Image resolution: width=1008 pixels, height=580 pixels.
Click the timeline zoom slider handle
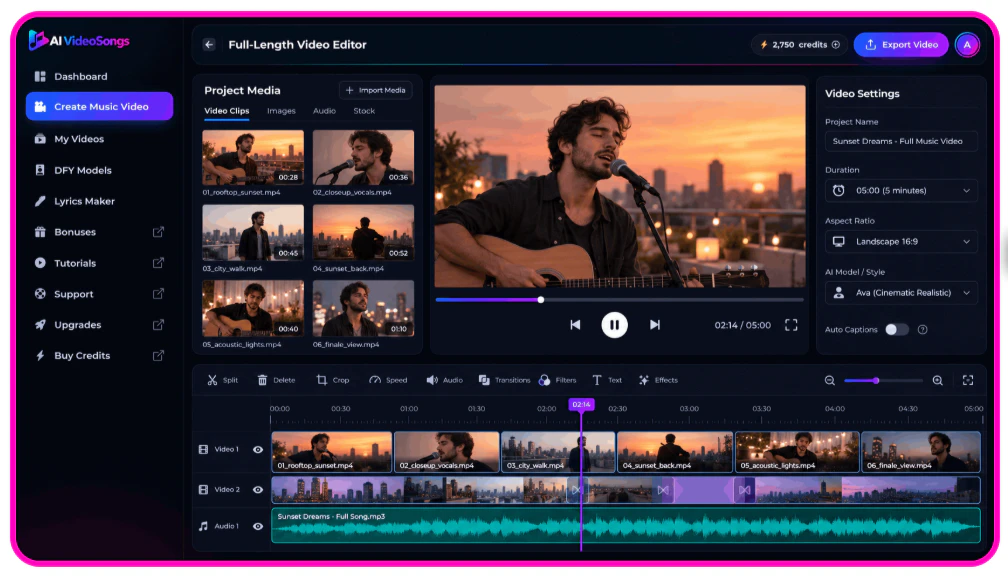coord(876,381)
